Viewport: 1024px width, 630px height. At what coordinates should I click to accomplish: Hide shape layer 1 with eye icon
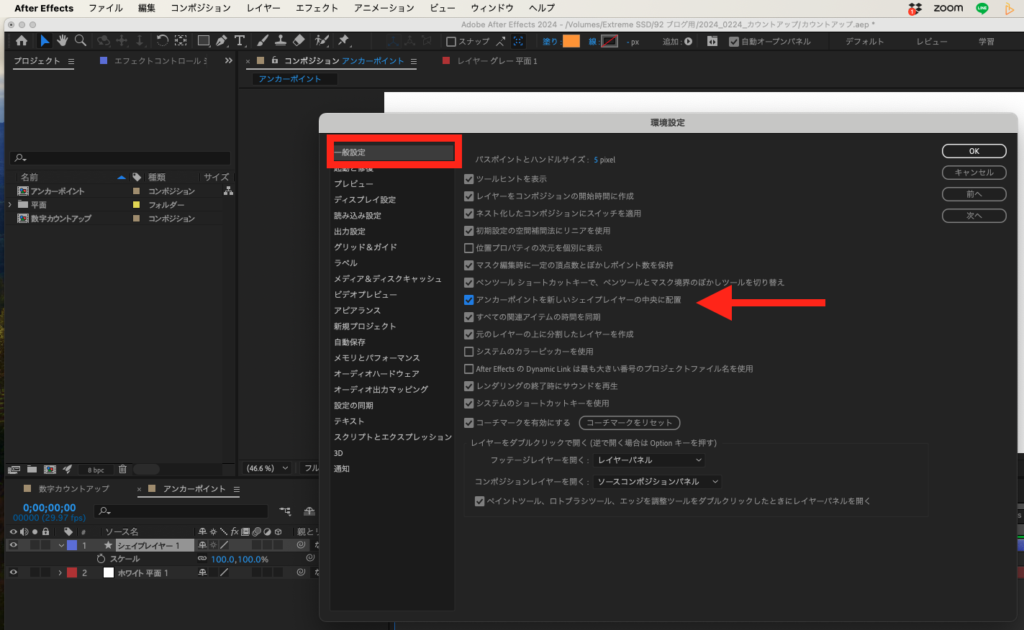(x=14, y=545)
